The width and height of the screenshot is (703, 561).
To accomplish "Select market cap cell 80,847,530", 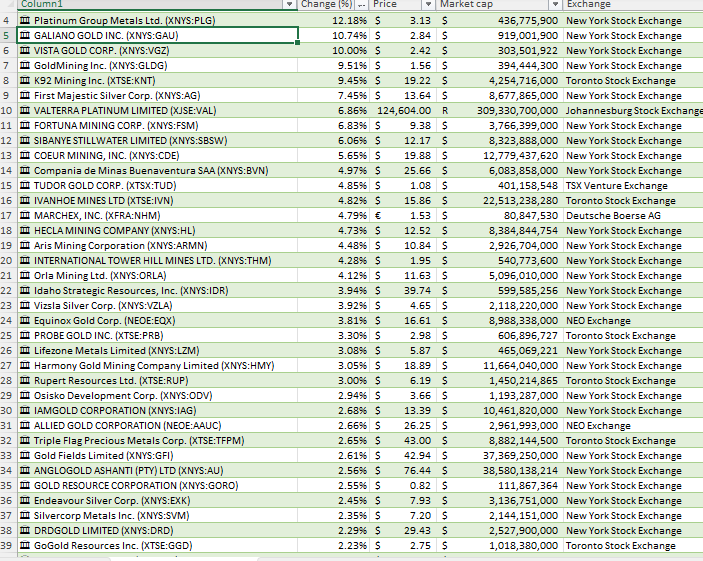I will click(499, 215).
